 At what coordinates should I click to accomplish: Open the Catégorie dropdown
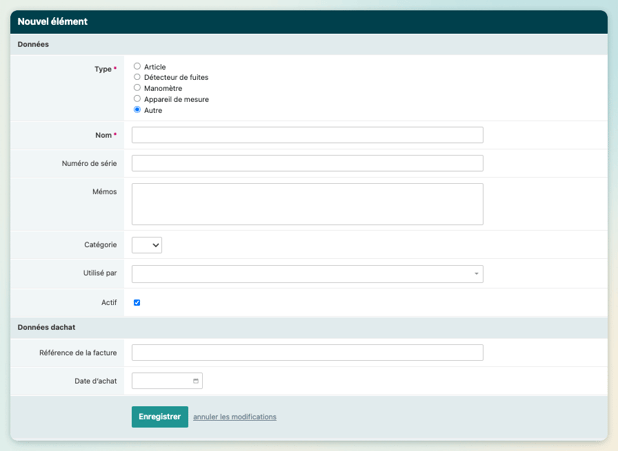pyautogui.click(x=146, y=245)
